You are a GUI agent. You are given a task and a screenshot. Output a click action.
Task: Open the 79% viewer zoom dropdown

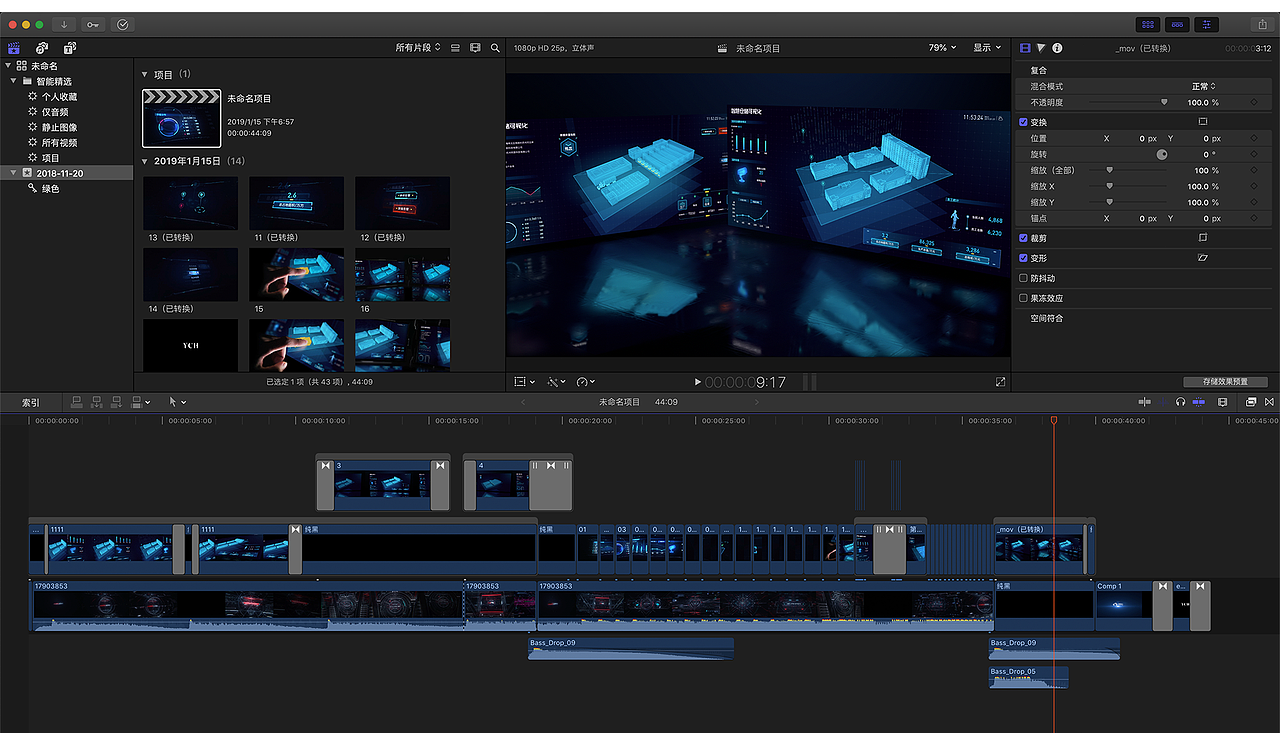click(942, 48)
